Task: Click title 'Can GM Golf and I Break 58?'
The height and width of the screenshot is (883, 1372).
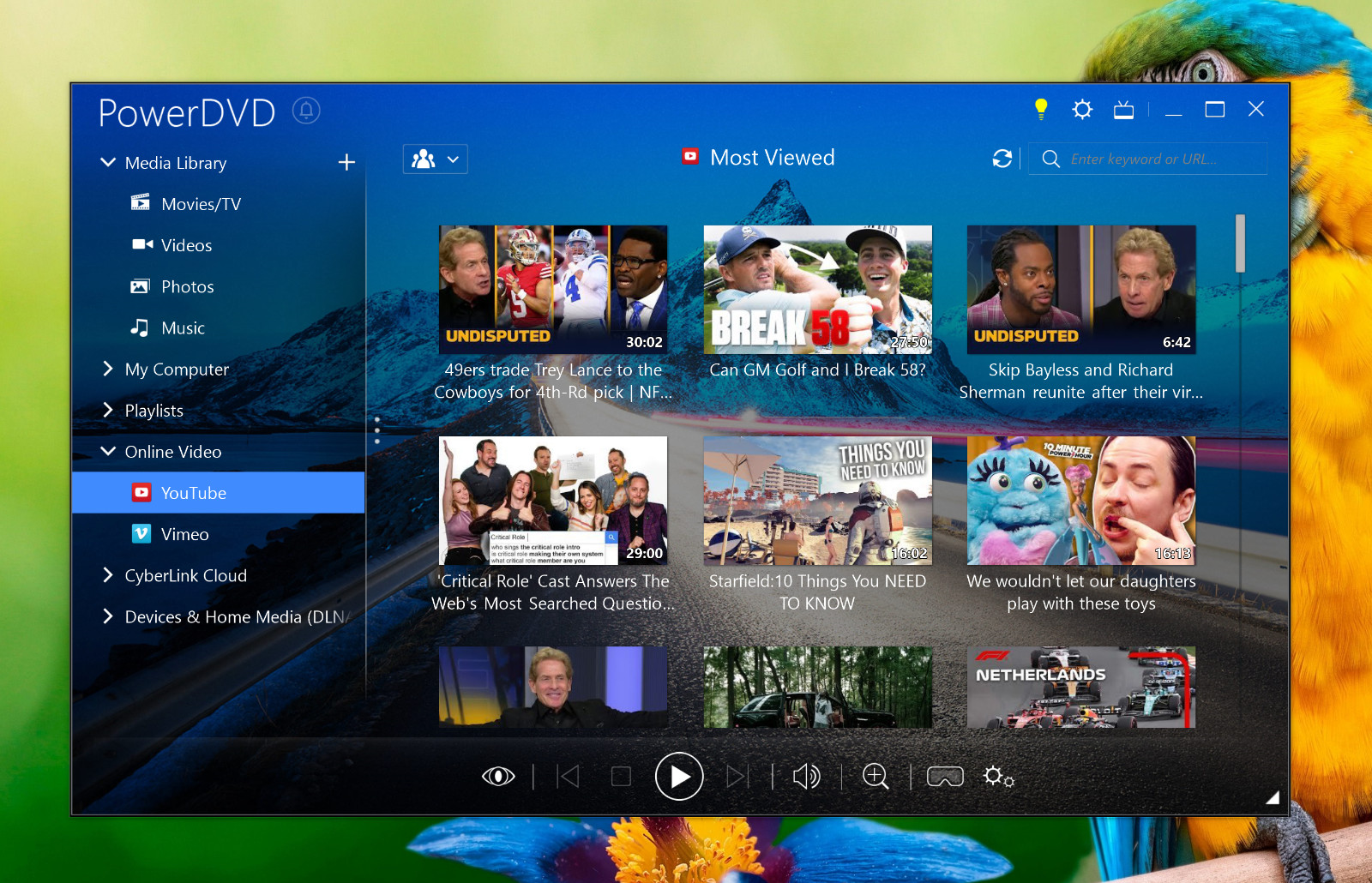Action: 817,370
